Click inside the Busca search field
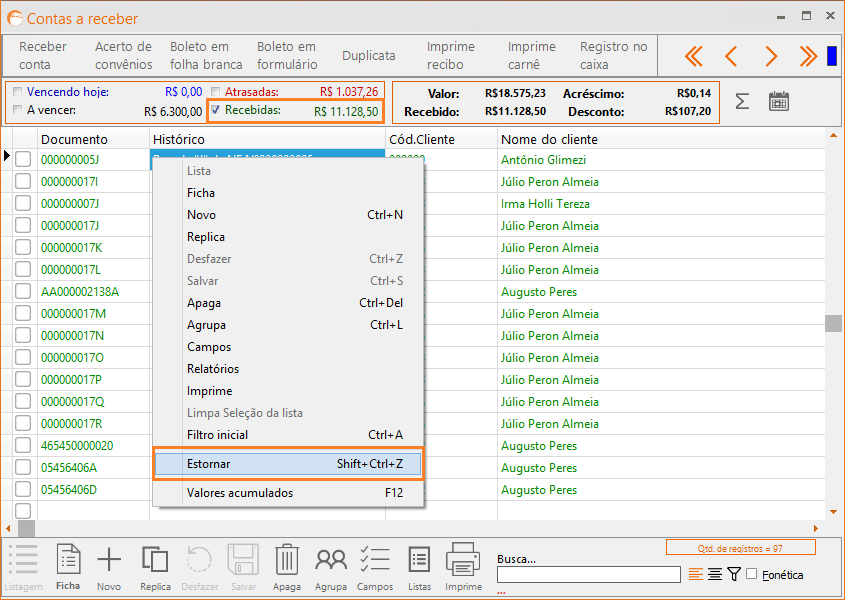The width and height of the screenshot is (845, 600). [x=589, y=575]
